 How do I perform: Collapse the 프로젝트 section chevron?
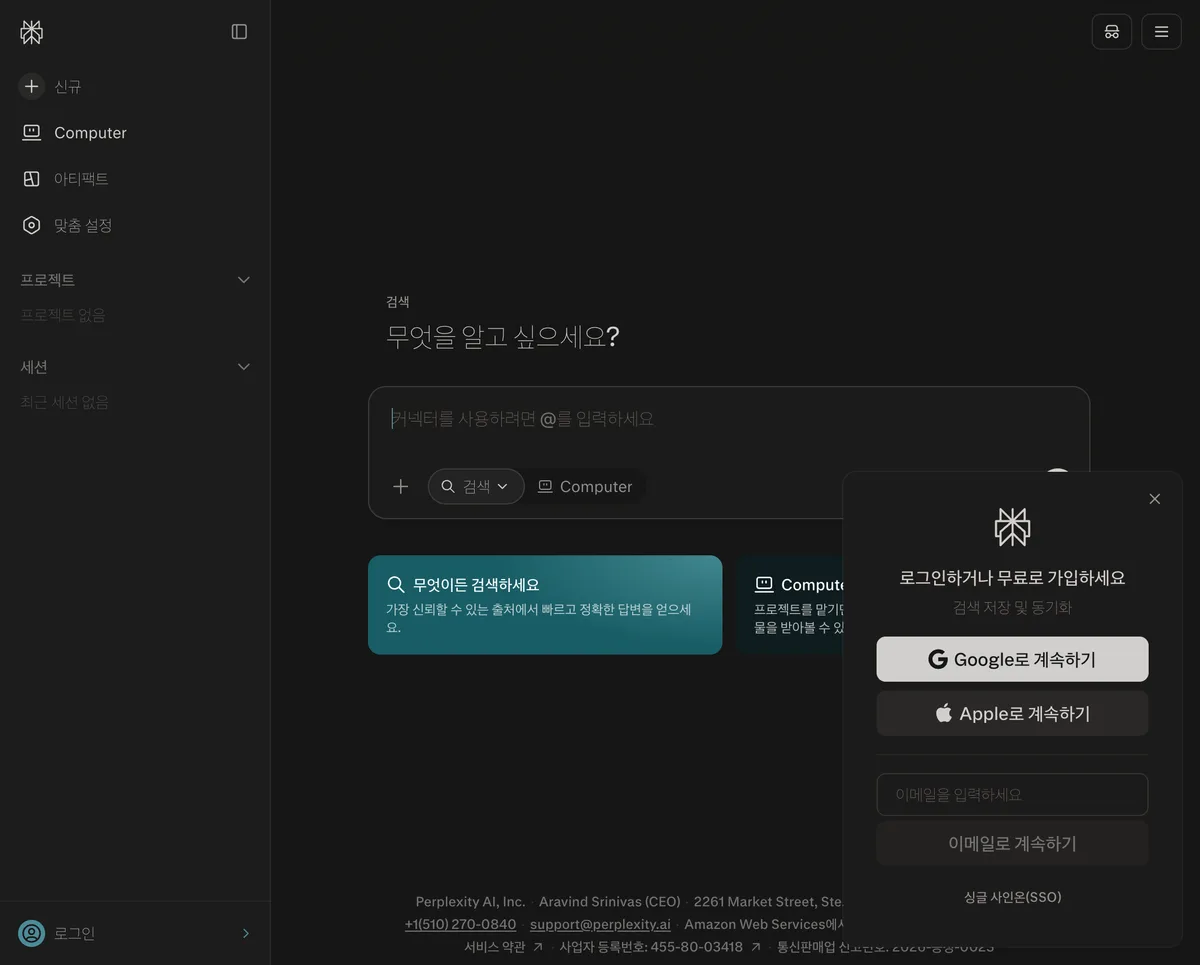click(x=243, y=280)
